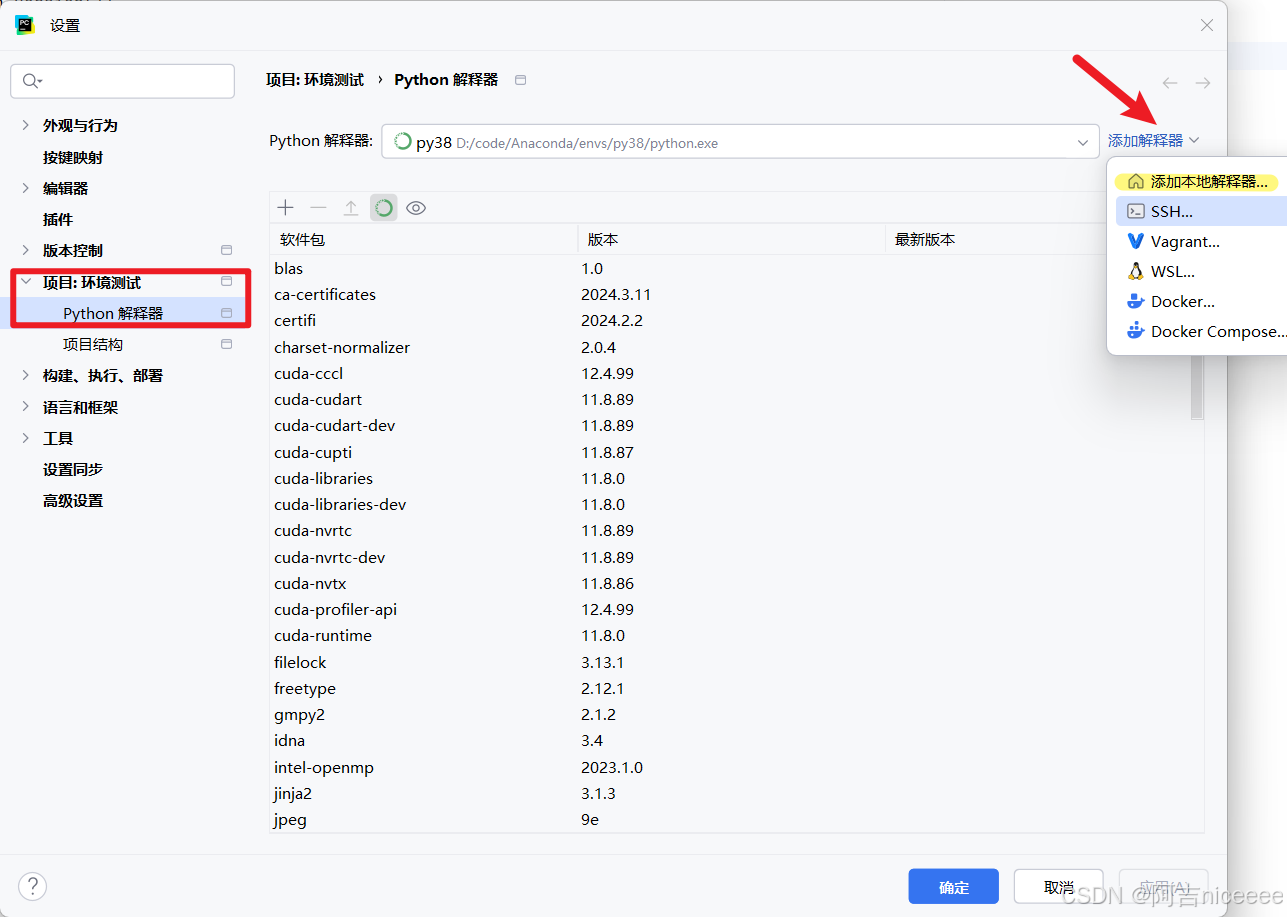Click the PyCharm logo in the title bar
Viewport: 1287px width, 917px height.
(25, 25)
